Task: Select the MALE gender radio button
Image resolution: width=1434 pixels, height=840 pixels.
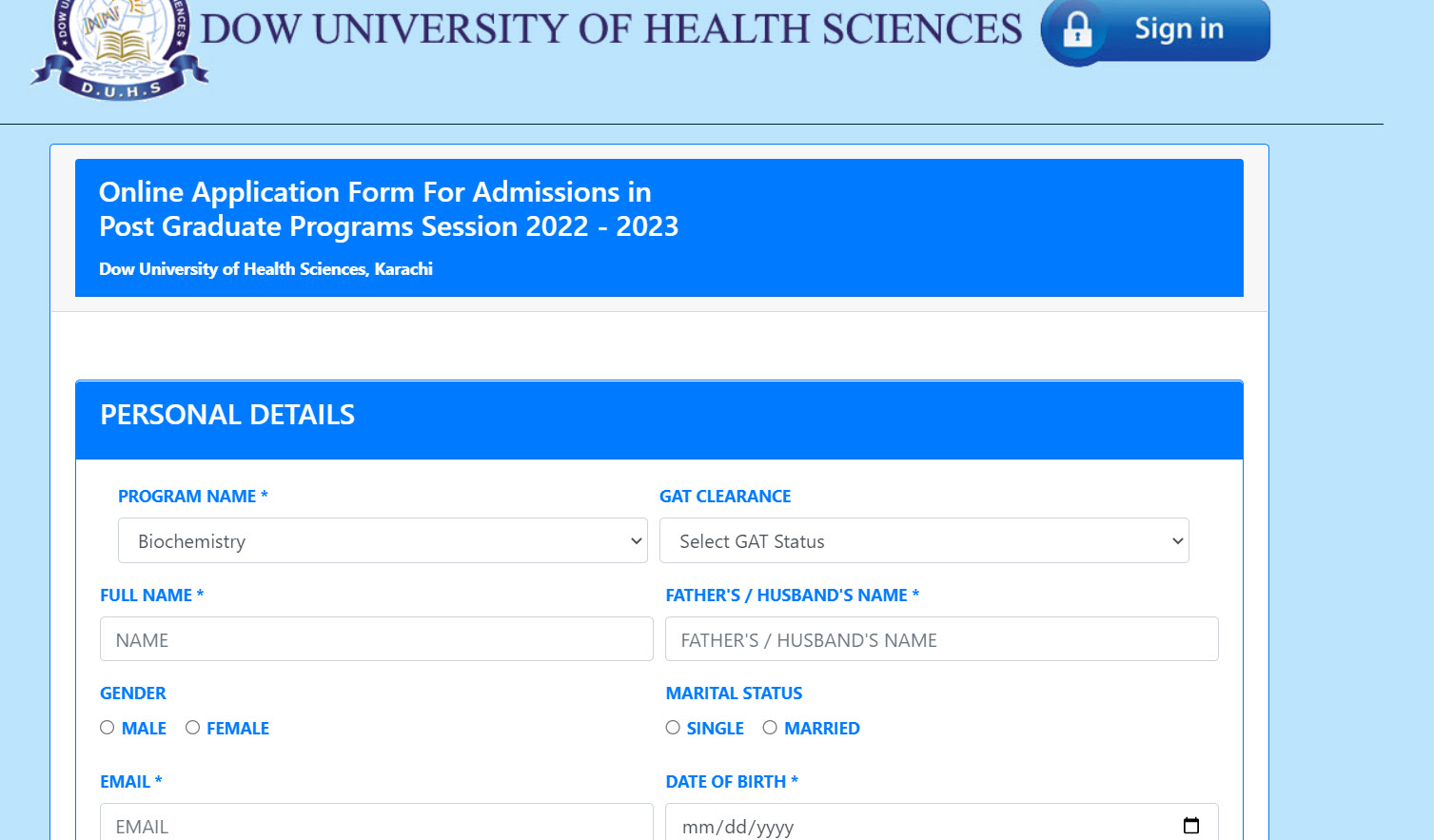Action: point(107,727)
